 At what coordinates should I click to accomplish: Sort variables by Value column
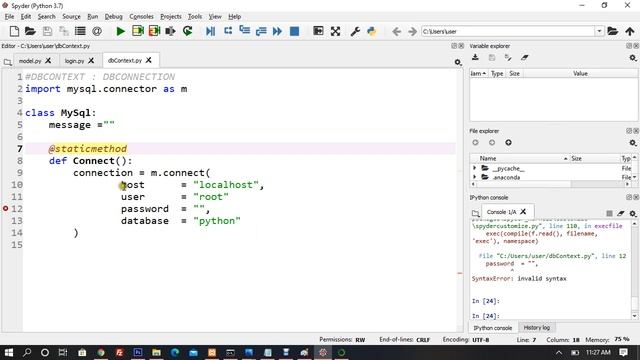(x=580, y=73)
